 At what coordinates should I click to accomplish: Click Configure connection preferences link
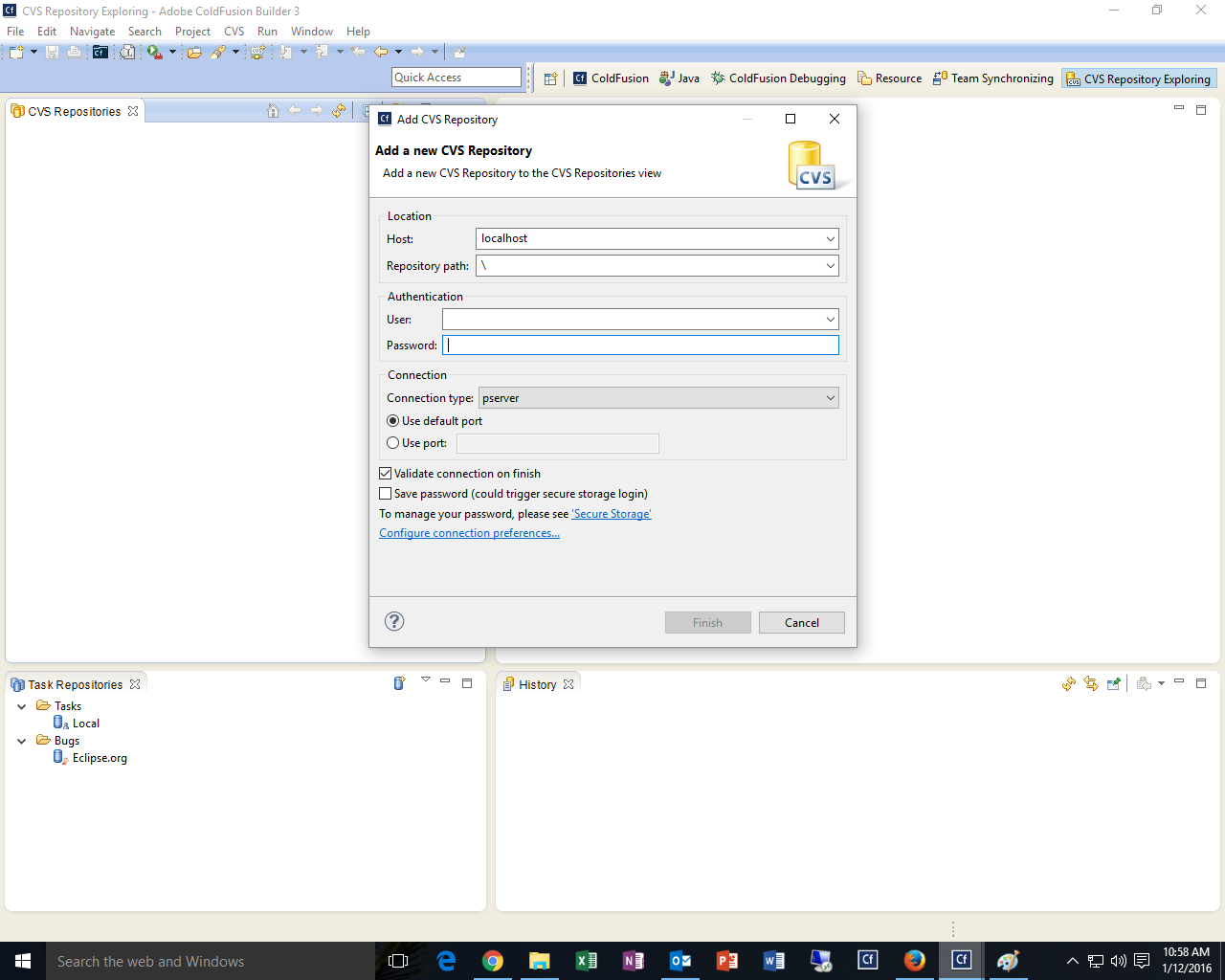point(469,533)
